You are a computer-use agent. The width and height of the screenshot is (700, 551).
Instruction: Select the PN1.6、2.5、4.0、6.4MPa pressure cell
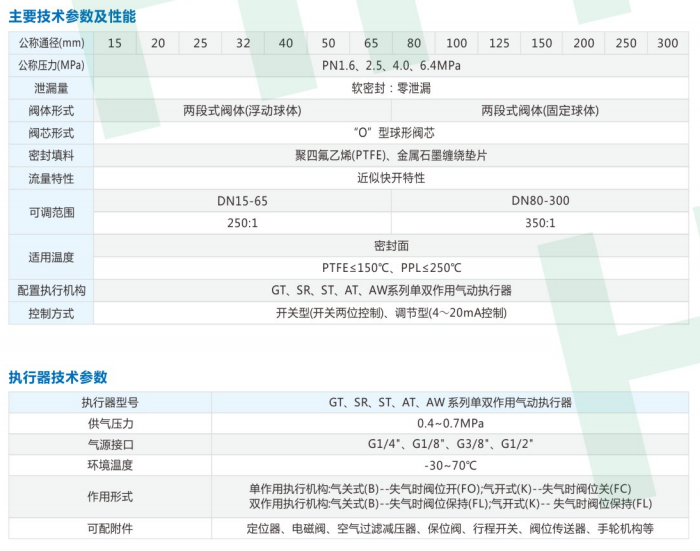[x=391, y=65]
